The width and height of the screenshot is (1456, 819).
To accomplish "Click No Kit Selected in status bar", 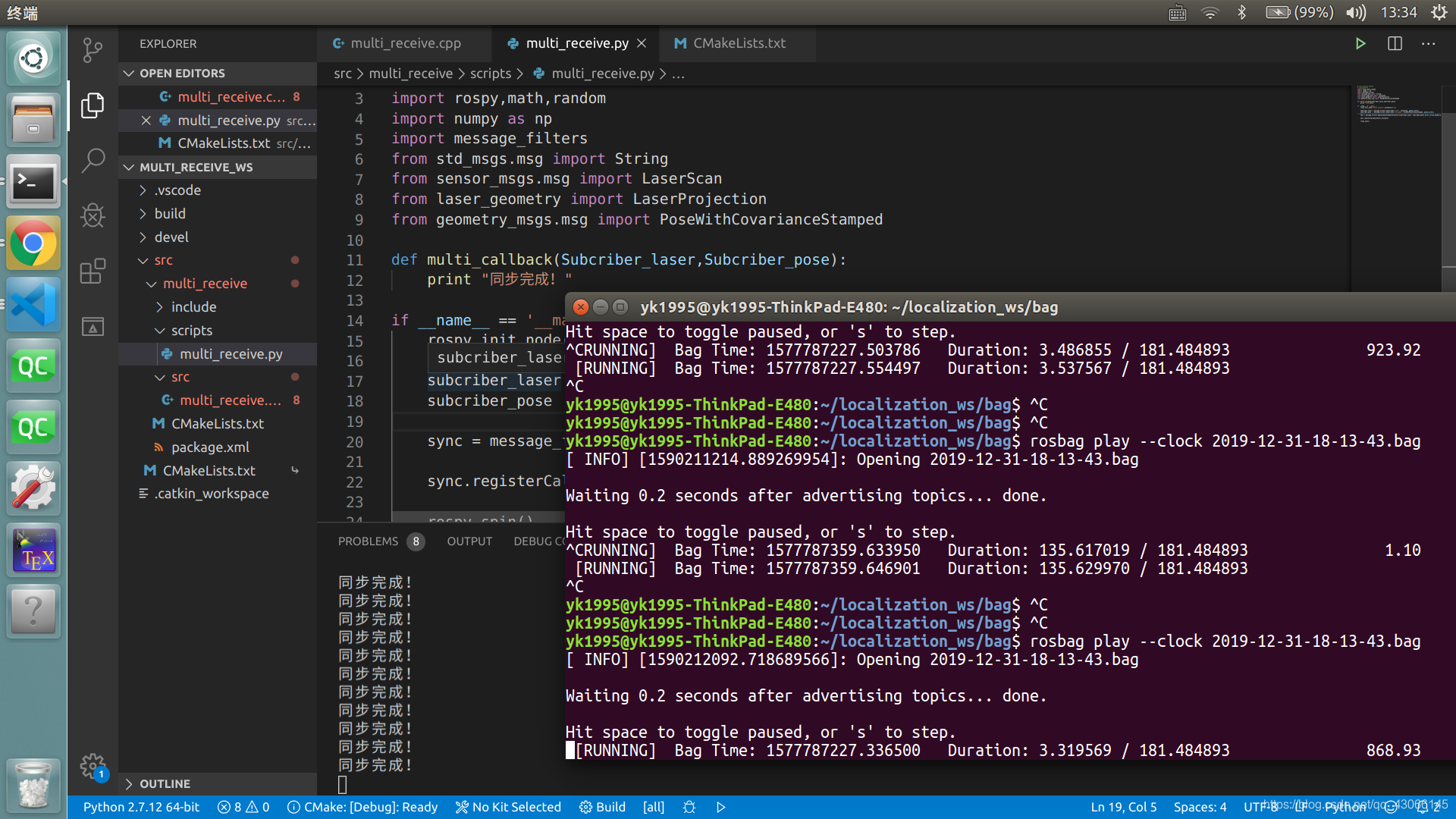I will pos(508,807).
